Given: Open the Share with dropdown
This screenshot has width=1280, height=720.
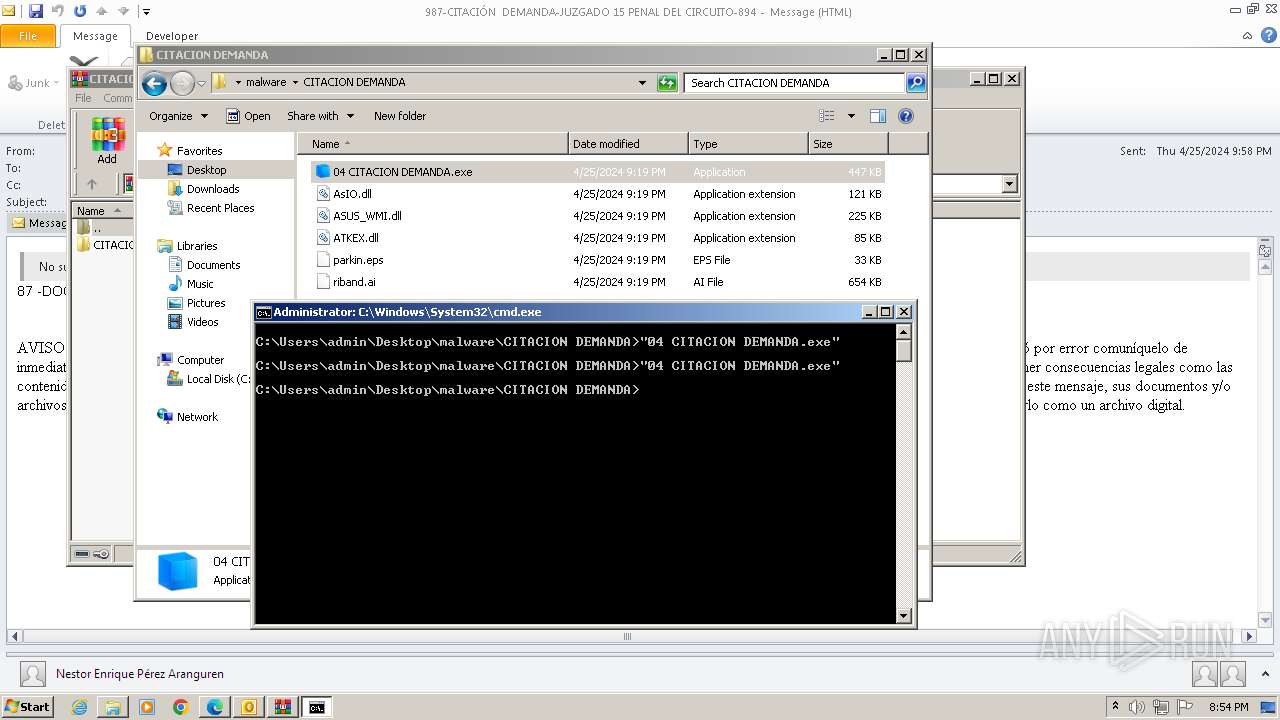Looking at the screenshot, I should click(x=320, y=116).
